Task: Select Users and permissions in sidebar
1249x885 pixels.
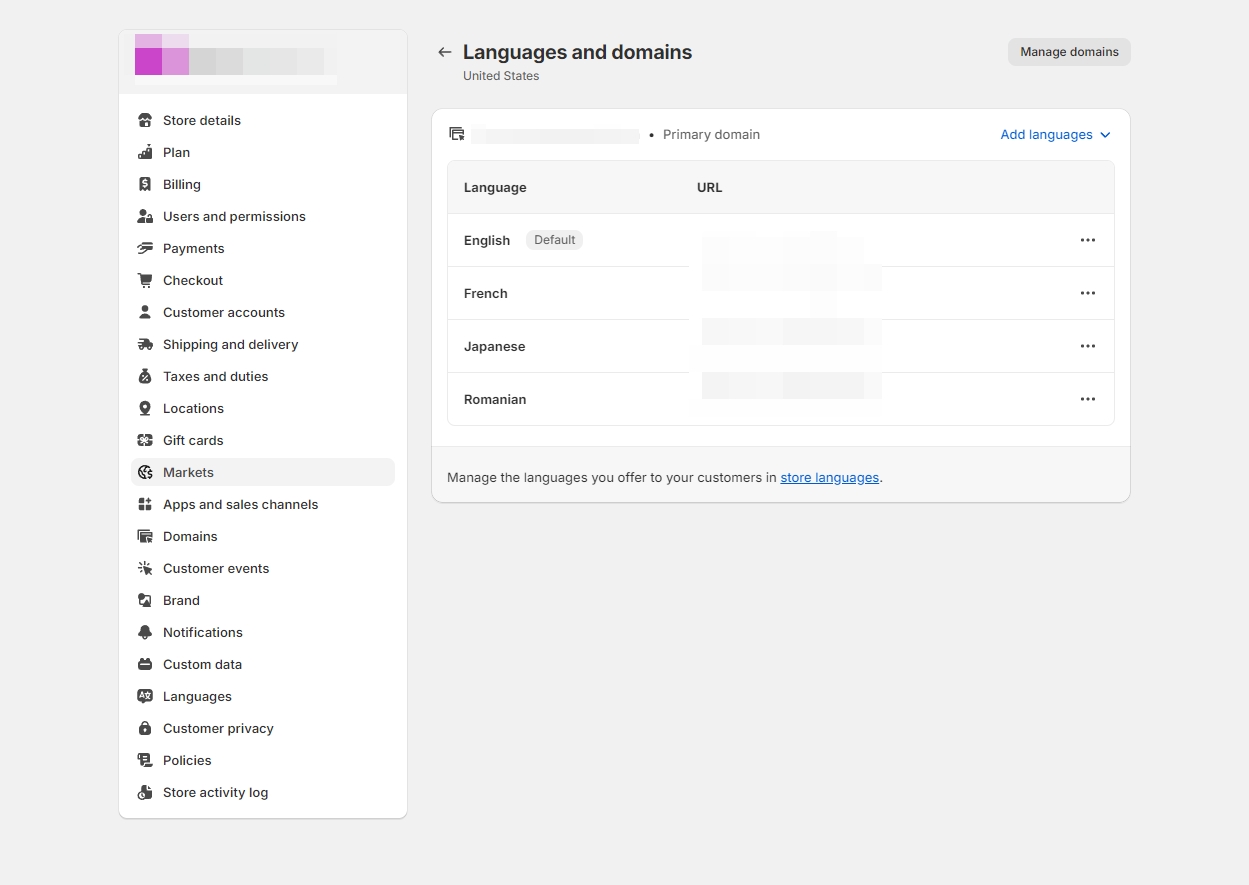Action: tap(234, 216)
